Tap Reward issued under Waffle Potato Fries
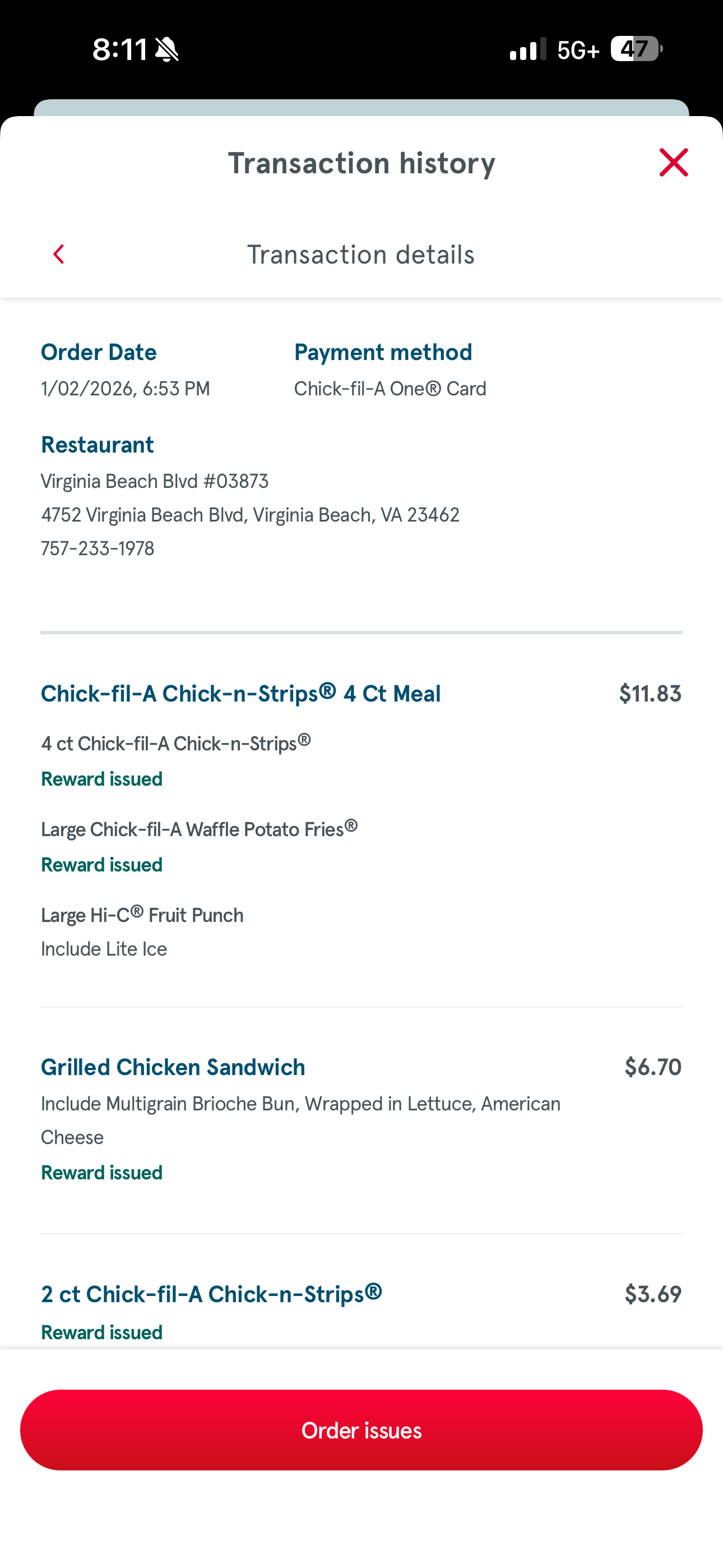The height and width of the screenshot is (1568, 723). (x=101, y=864)
